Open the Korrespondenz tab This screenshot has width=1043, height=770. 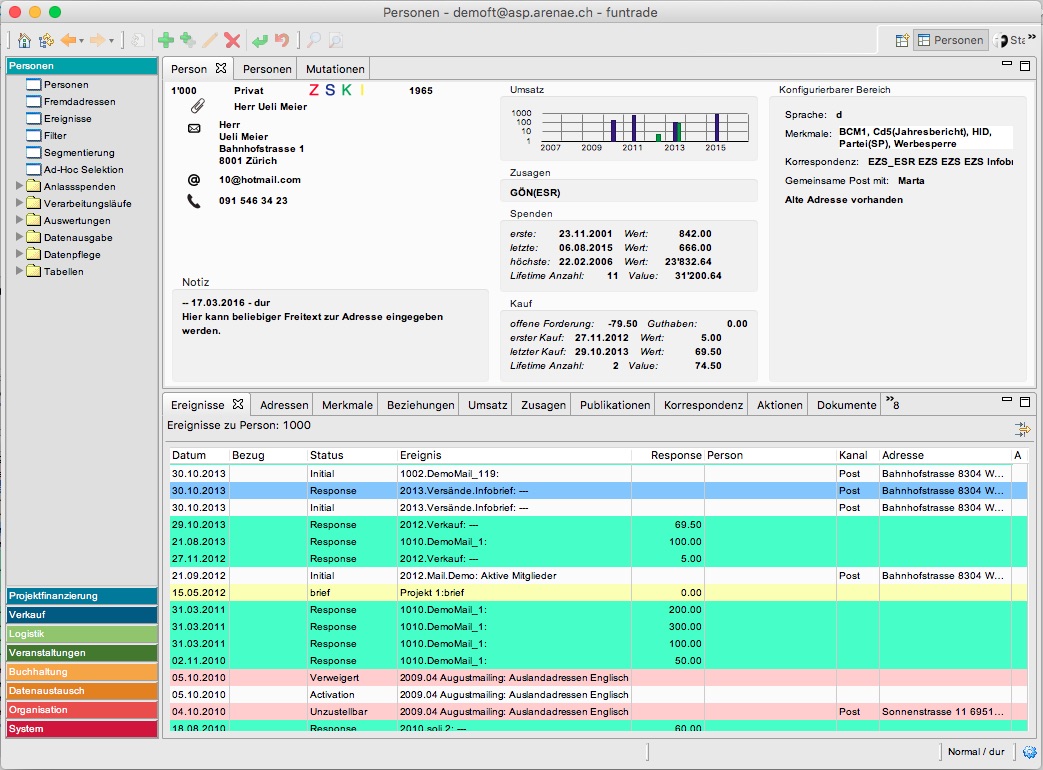point(703,405)
